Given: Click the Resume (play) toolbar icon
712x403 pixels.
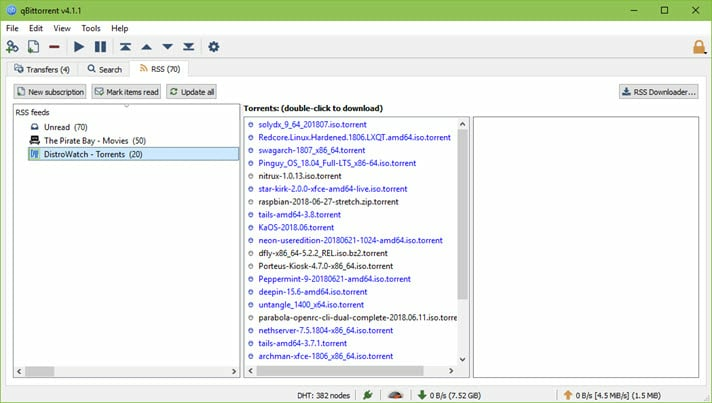Looking at the screenshot, I should pos(79,47).
